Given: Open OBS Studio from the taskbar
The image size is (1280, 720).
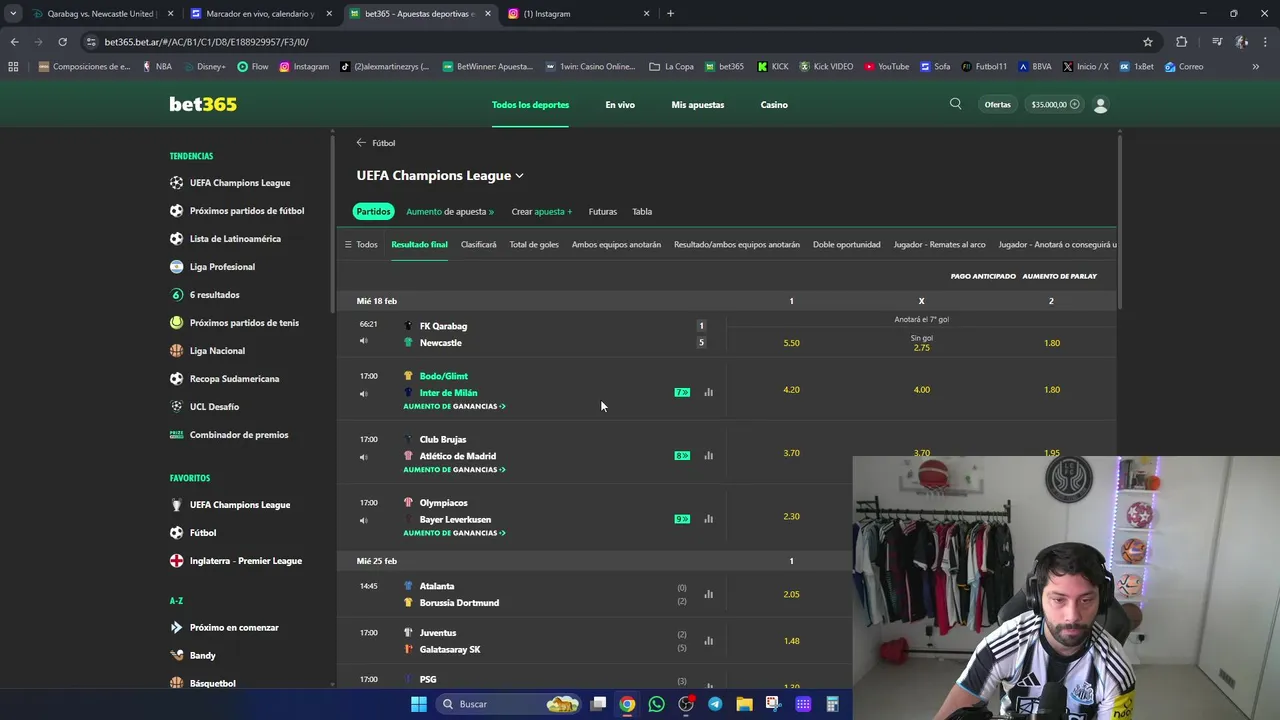Looking at the screenshot, I should 686,704.
